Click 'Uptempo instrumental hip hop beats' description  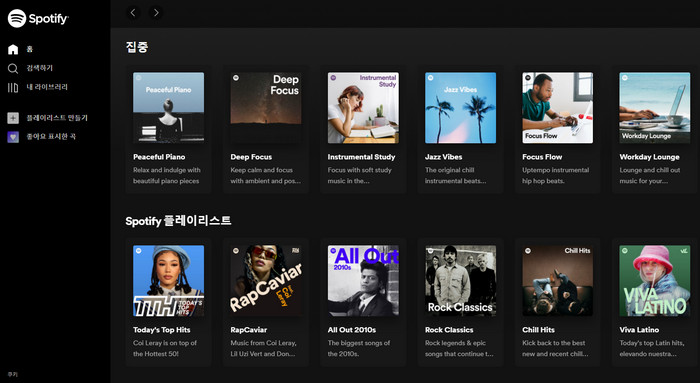pos(555,175)
